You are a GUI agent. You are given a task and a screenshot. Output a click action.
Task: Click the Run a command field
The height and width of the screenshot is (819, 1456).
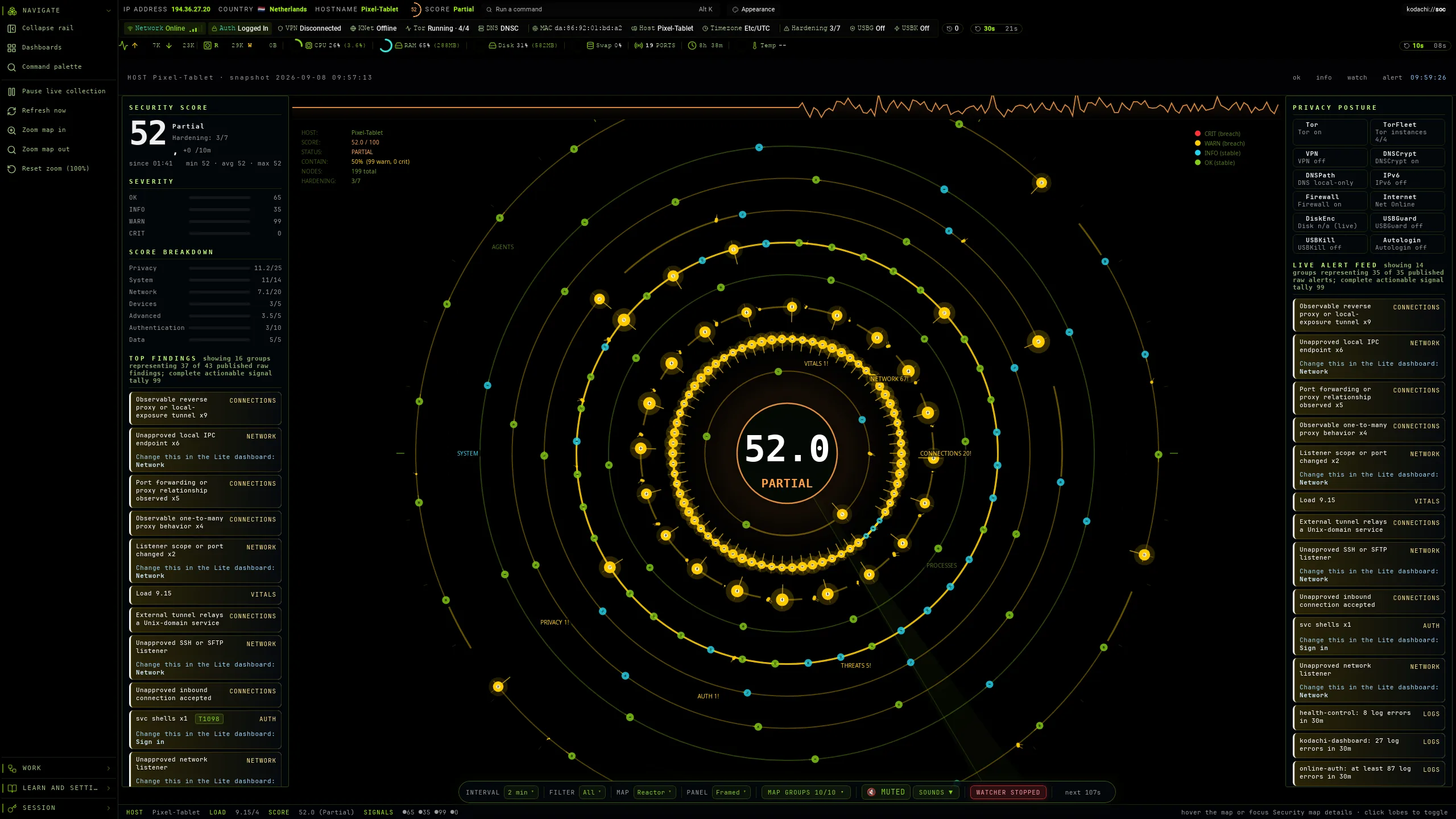pos(600,10)
